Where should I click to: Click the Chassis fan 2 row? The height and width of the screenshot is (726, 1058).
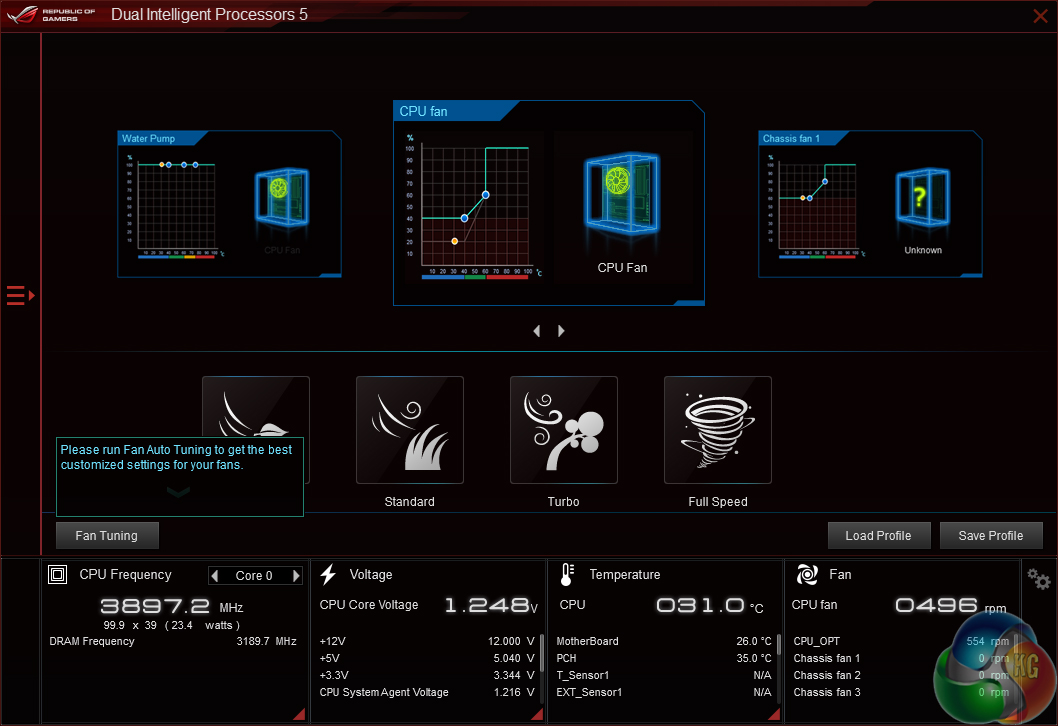point(901,675)
